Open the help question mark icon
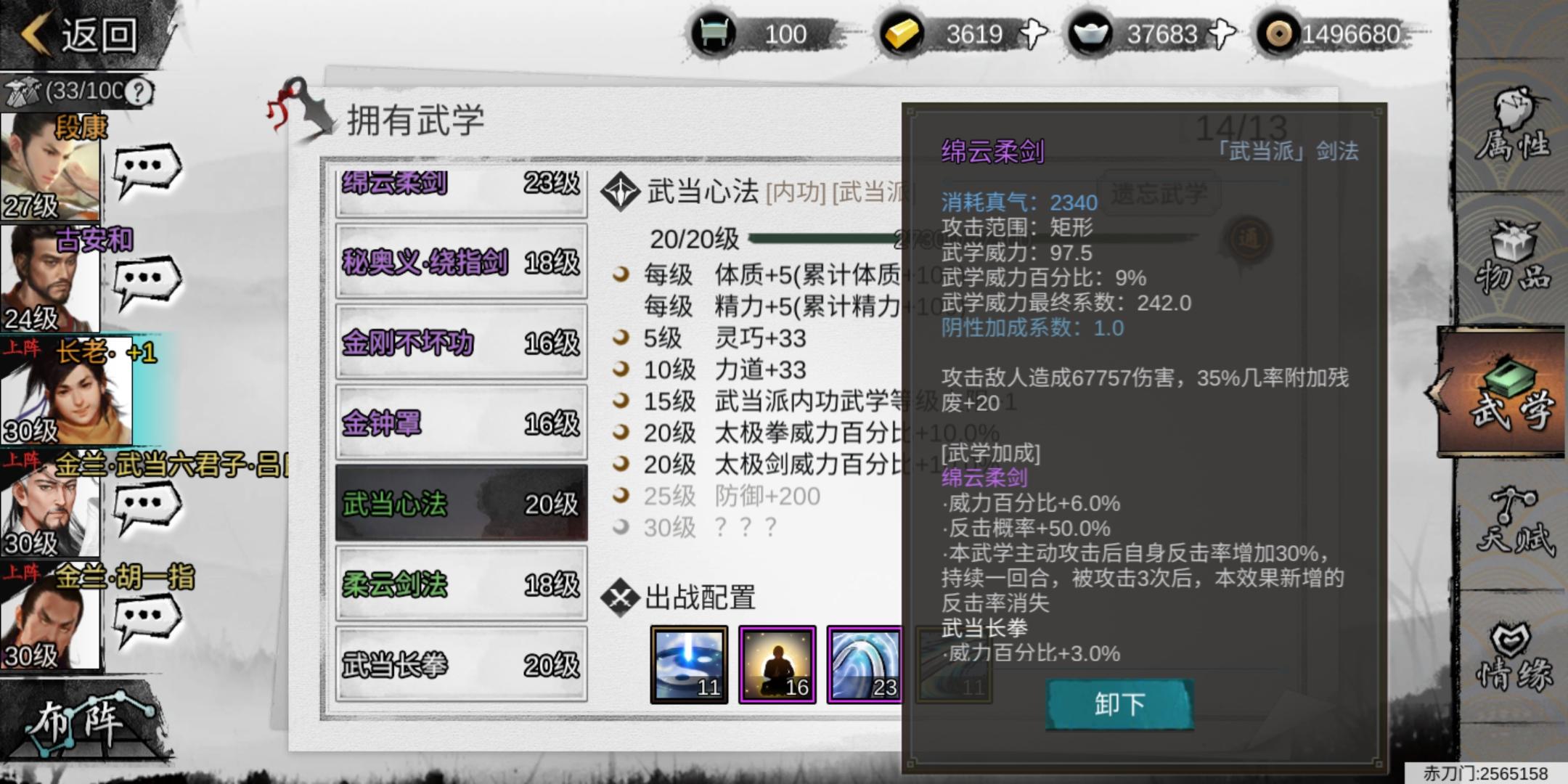Viewport: 1568px width, 784px height. [139, 91]
